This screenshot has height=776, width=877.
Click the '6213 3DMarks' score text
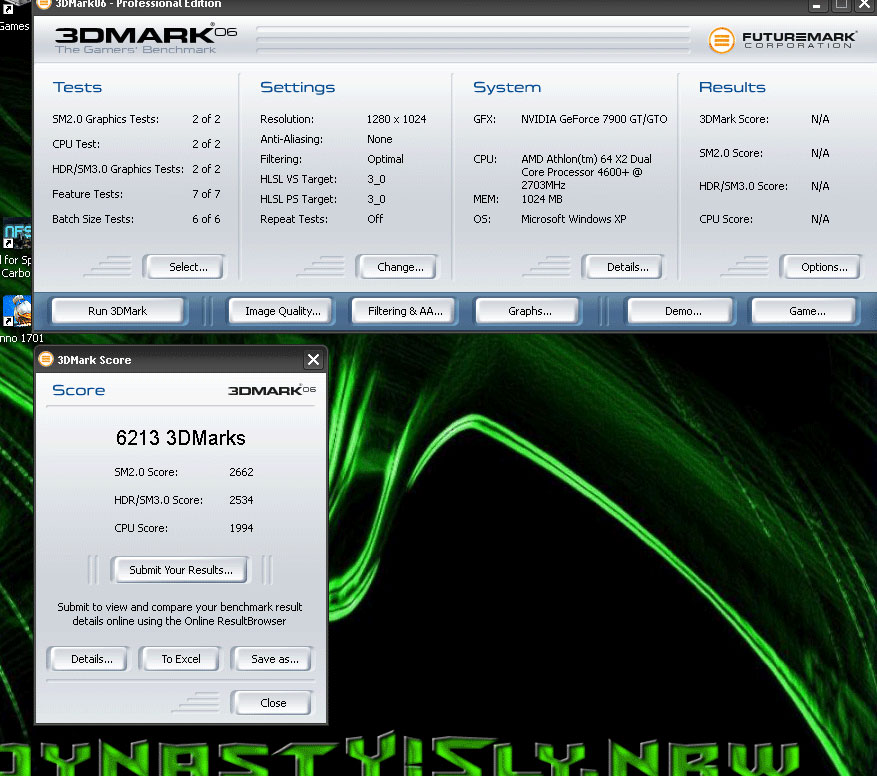pos(180,438)
